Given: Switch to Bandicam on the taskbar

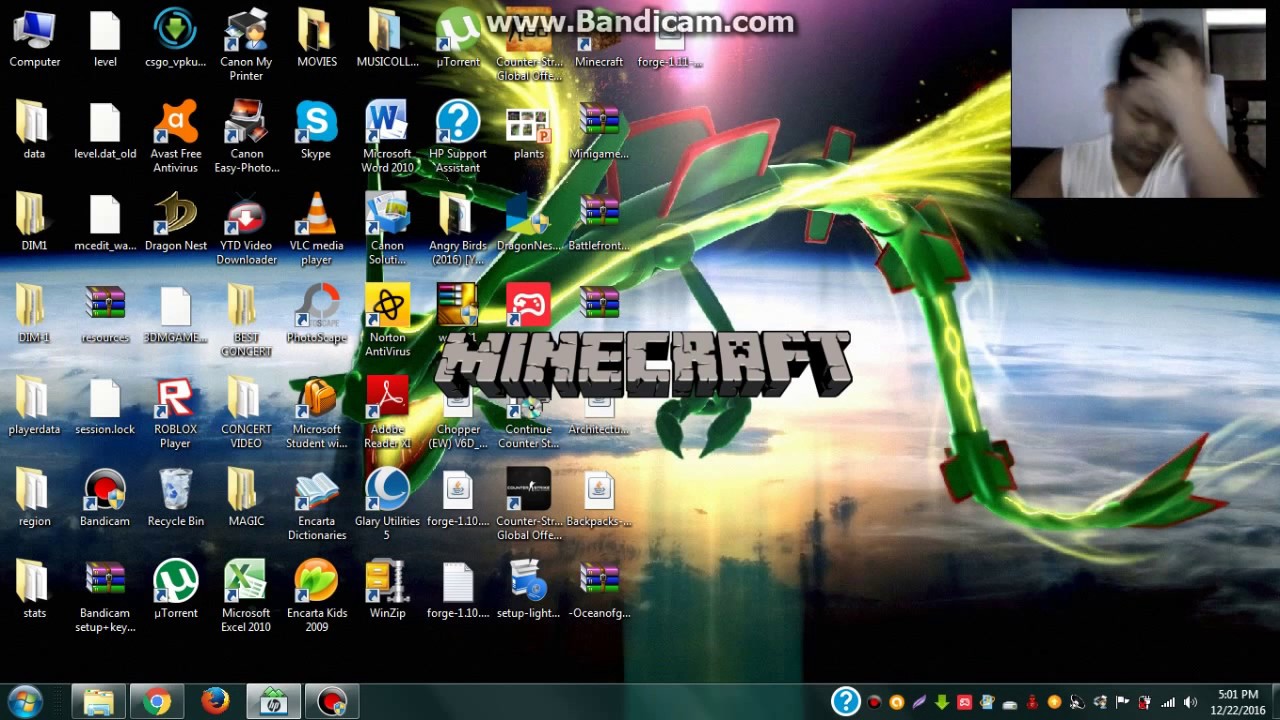Looking at the screenshot, I should pyautogui.click(x=332, y=702).
